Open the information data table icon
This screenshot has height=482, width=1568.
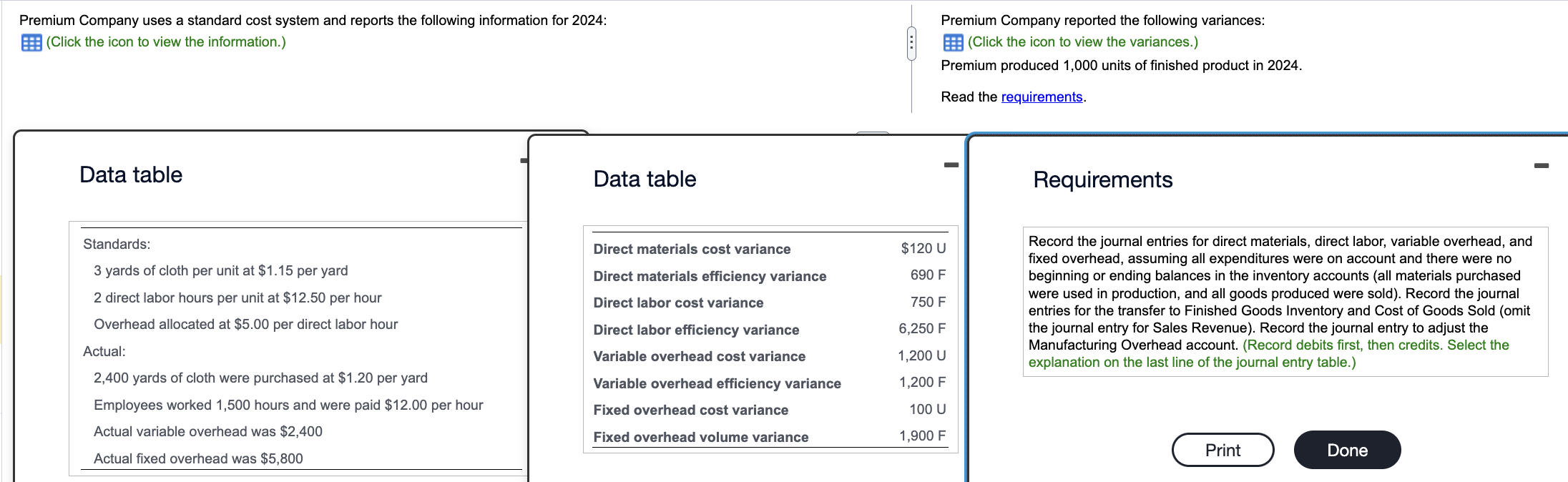coord(31,43)
